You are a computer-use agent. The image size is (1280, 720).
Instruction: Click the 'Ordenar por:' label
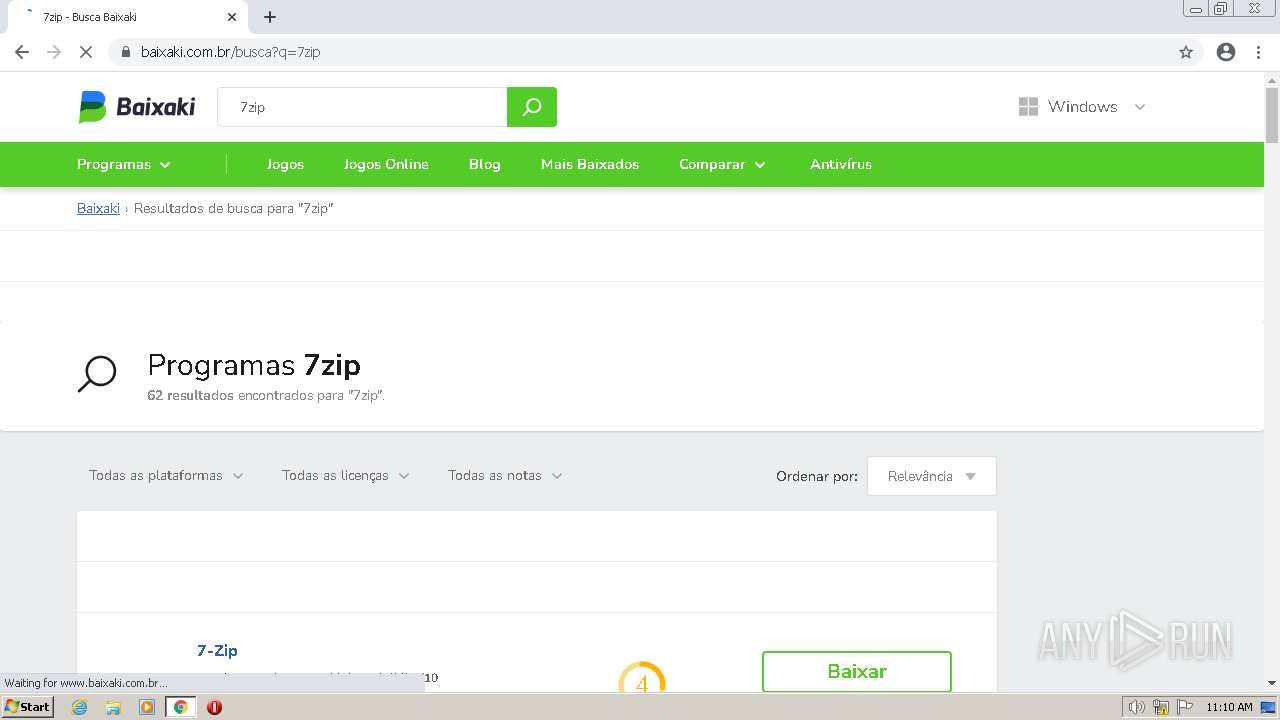[817, 476]
